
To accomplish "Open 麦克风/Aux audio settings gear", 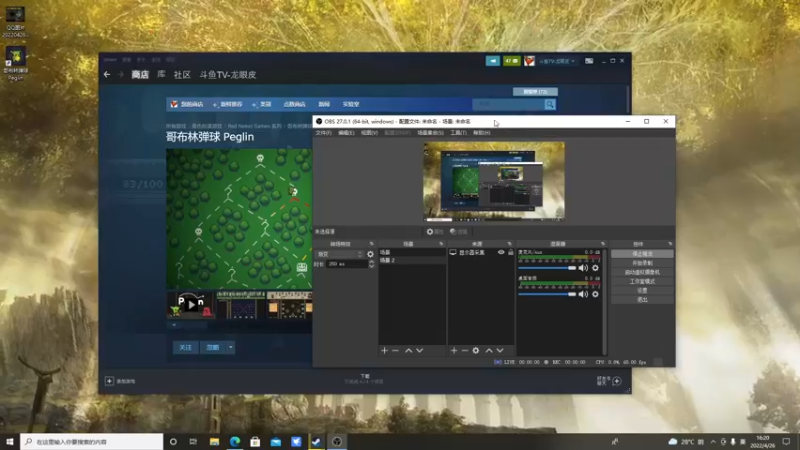I will [595, 268].
